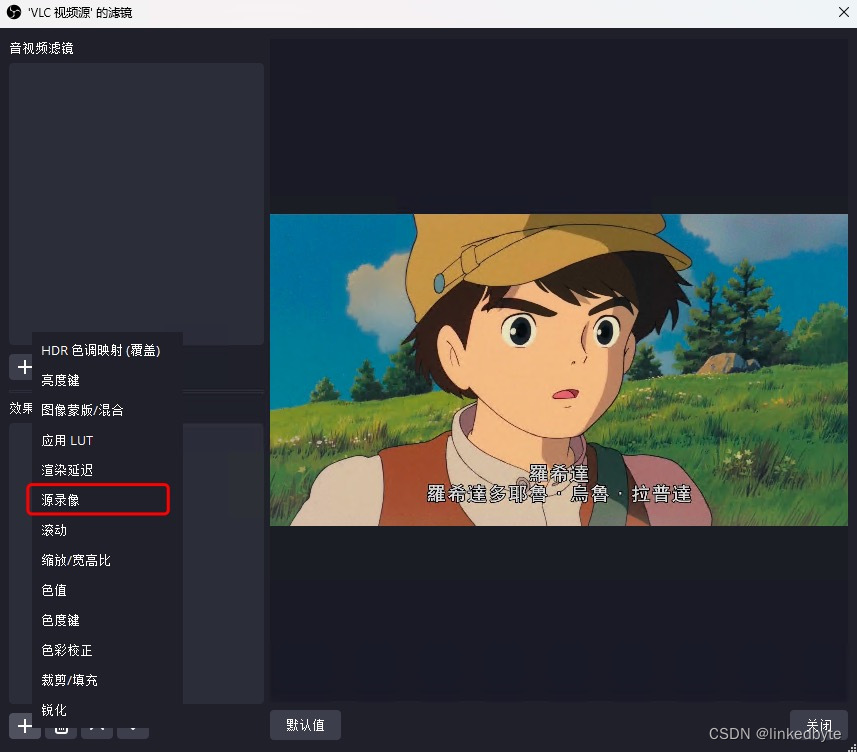Click the 默认值 button
The width and height of the screenshot is (857, 752).
(306, 725)
